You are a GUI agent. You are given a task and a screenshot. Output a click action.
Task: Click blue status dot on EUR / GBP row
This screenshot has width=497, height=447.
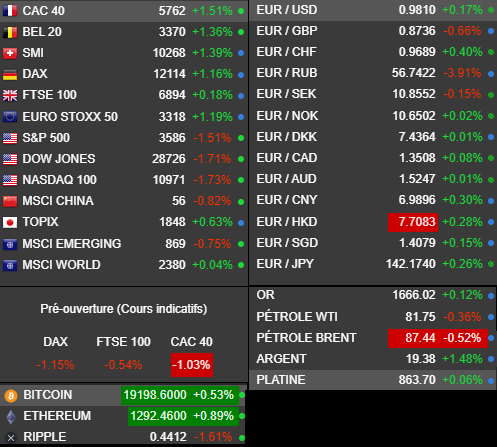491,31
